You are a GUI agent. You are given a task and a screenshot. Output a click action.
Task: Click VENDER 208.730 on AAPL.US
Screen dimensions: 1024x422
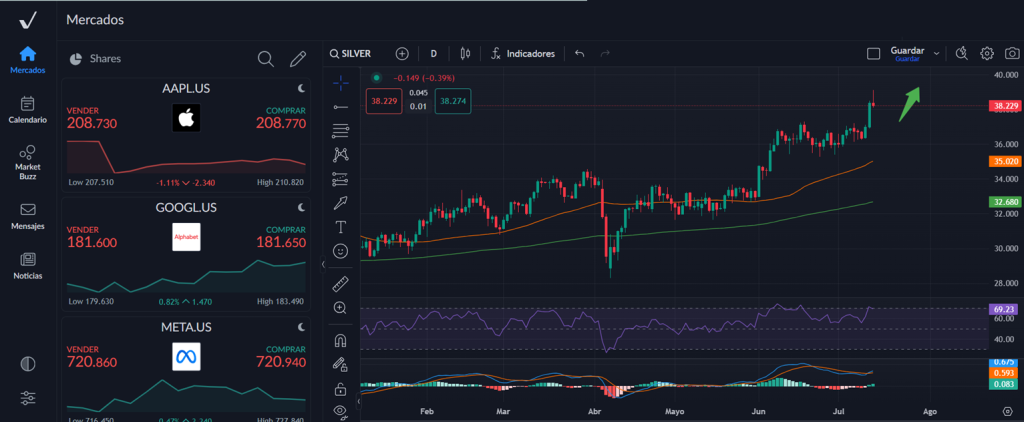click(92, 118)
